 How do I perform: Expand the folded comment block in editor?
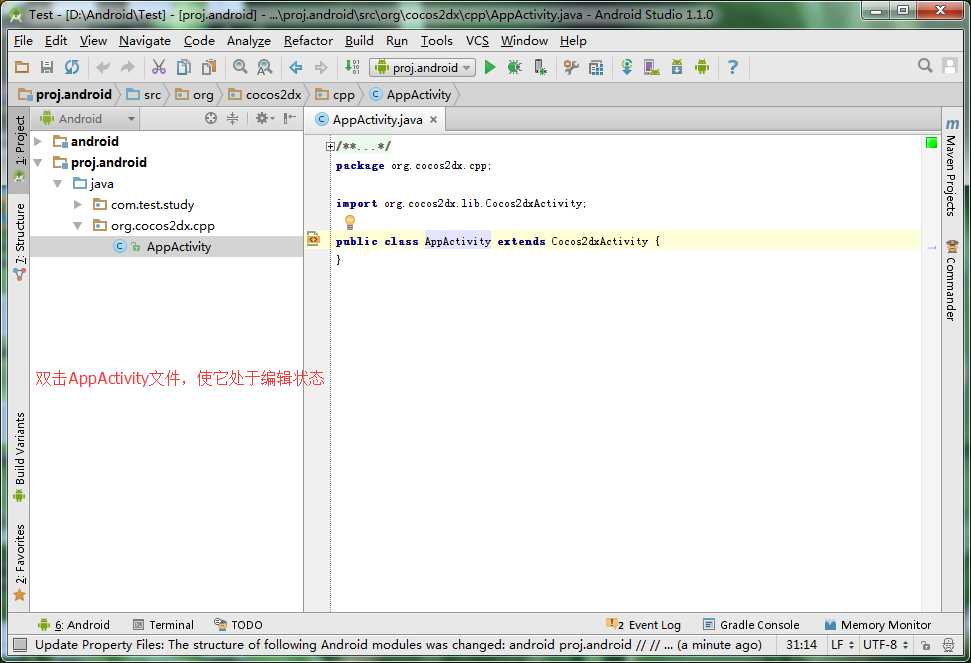click(330, 146)
